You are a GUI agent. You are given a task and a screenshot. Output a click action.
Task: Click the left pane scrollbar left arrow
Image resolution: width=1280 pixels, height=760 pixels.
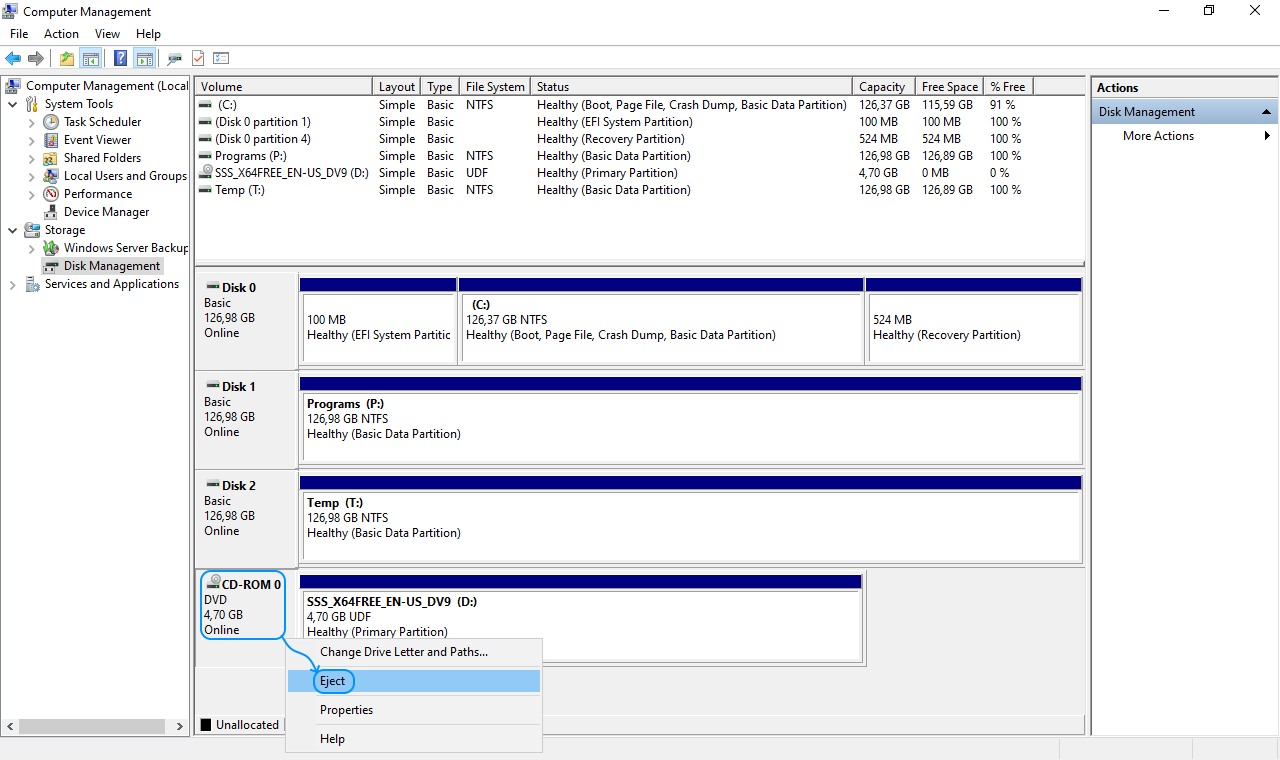[11, 726]
